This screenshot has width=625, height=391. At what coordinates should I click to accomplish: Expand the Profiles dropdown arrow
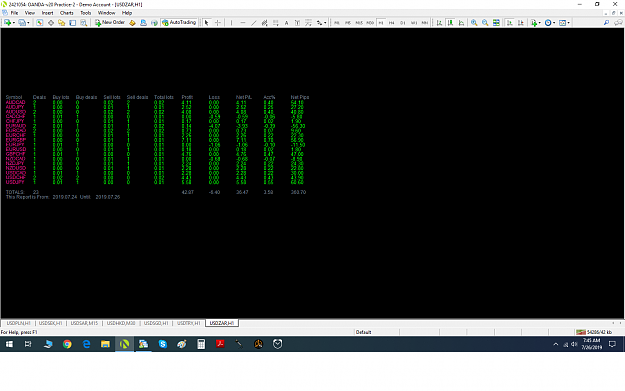tap(28, 23)
